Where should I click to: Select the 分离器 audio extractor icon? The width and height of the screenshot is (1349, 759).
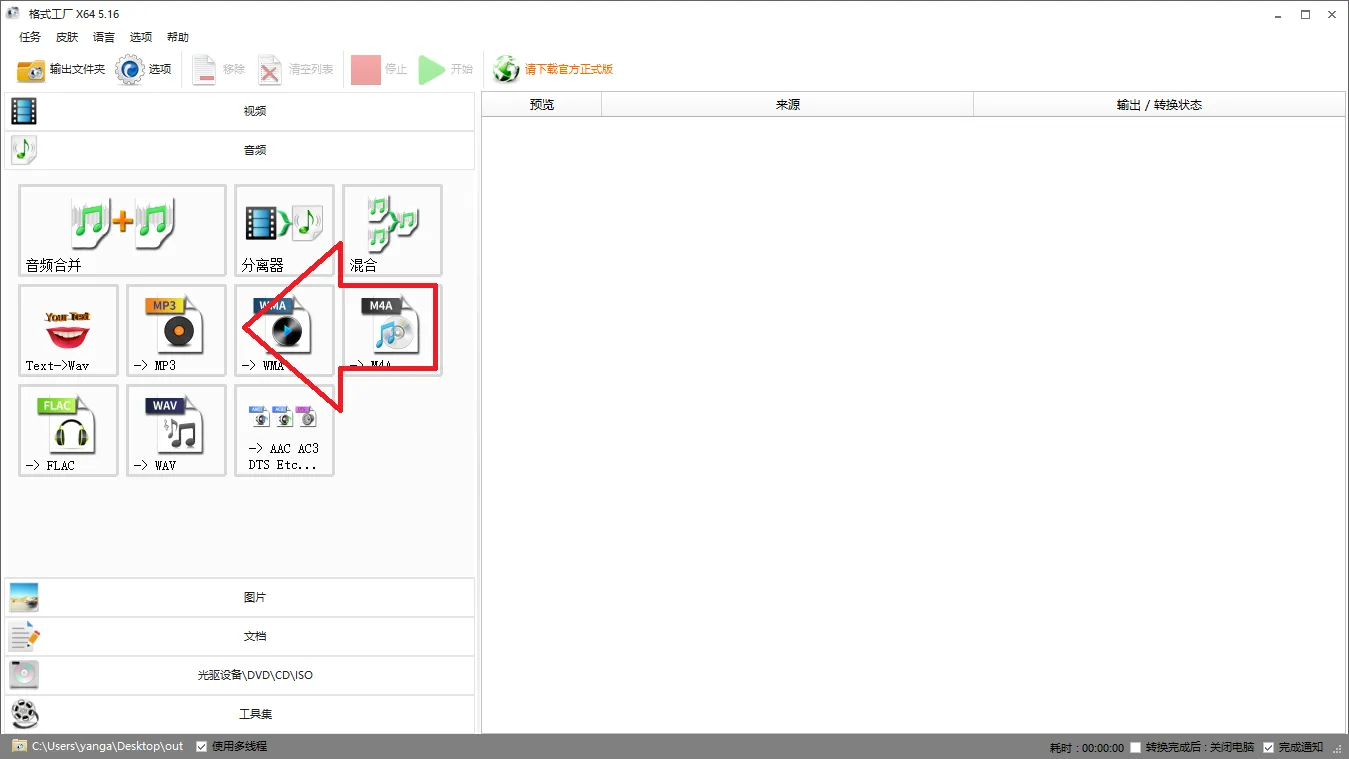point(284,230)
